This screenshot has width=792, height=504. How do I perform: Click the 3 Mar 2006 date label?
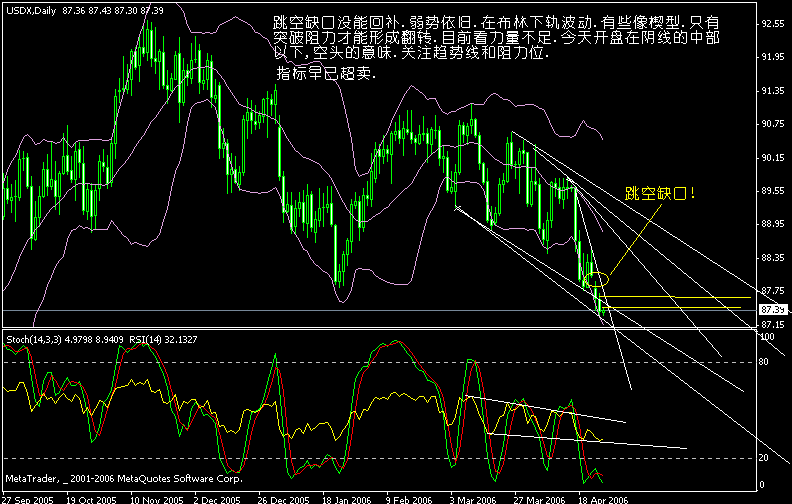point(473,500)
